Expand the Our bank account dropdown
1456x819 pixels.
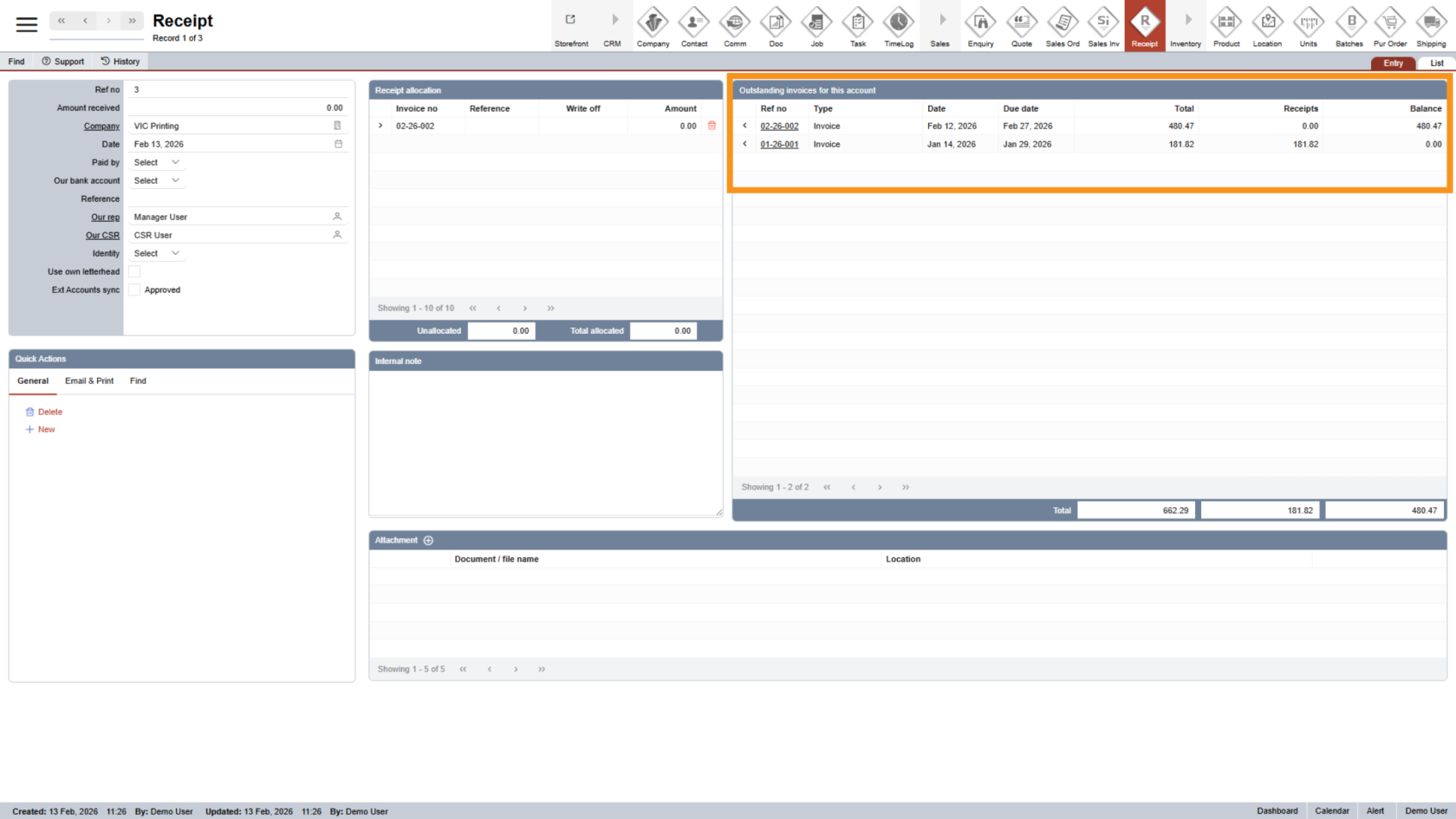point(157,181)
